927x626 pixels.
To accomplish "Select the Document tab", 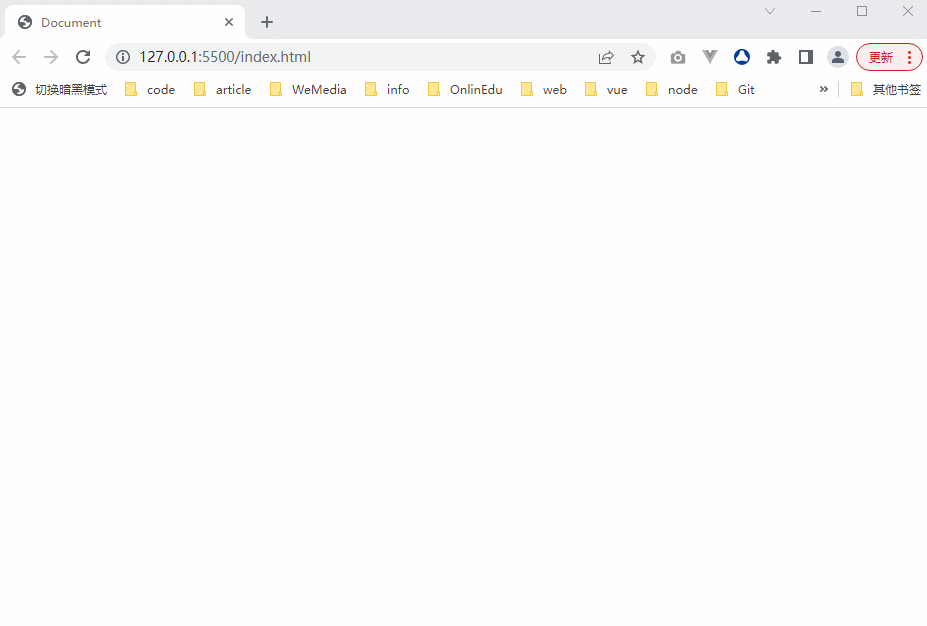I will click(x=124, y=22).
